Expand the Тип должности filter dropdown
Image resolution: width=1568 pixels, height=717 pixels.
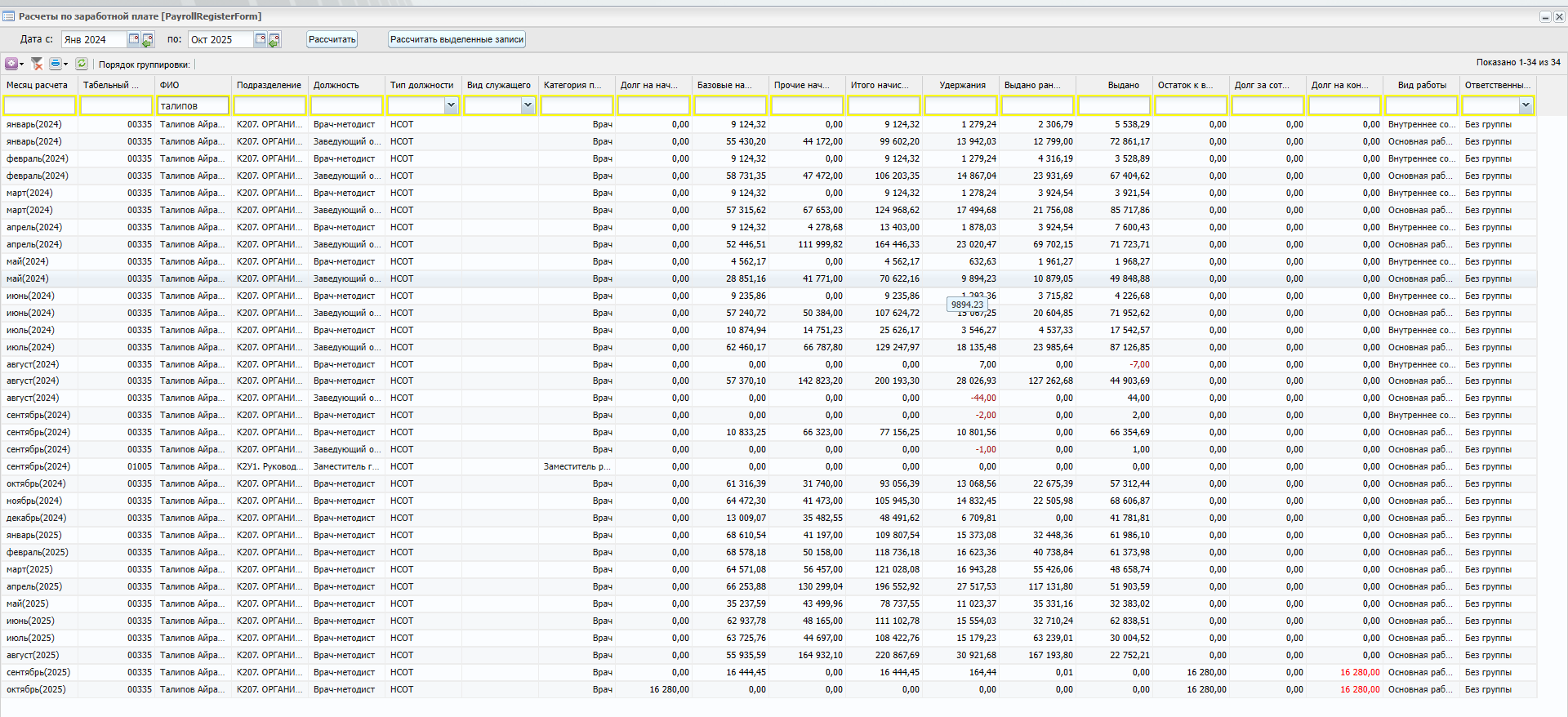click(451, 105)
